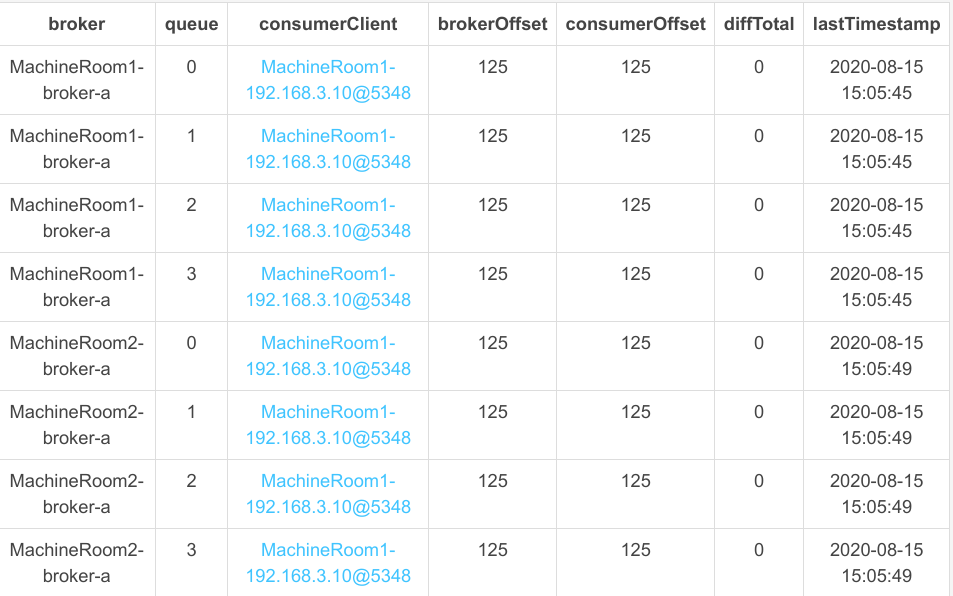Click diffTotal value for MachineRoom2-broker-a queue 1
Image resolution: width=953 pixels, height=596 pixels.
point(759,412)
